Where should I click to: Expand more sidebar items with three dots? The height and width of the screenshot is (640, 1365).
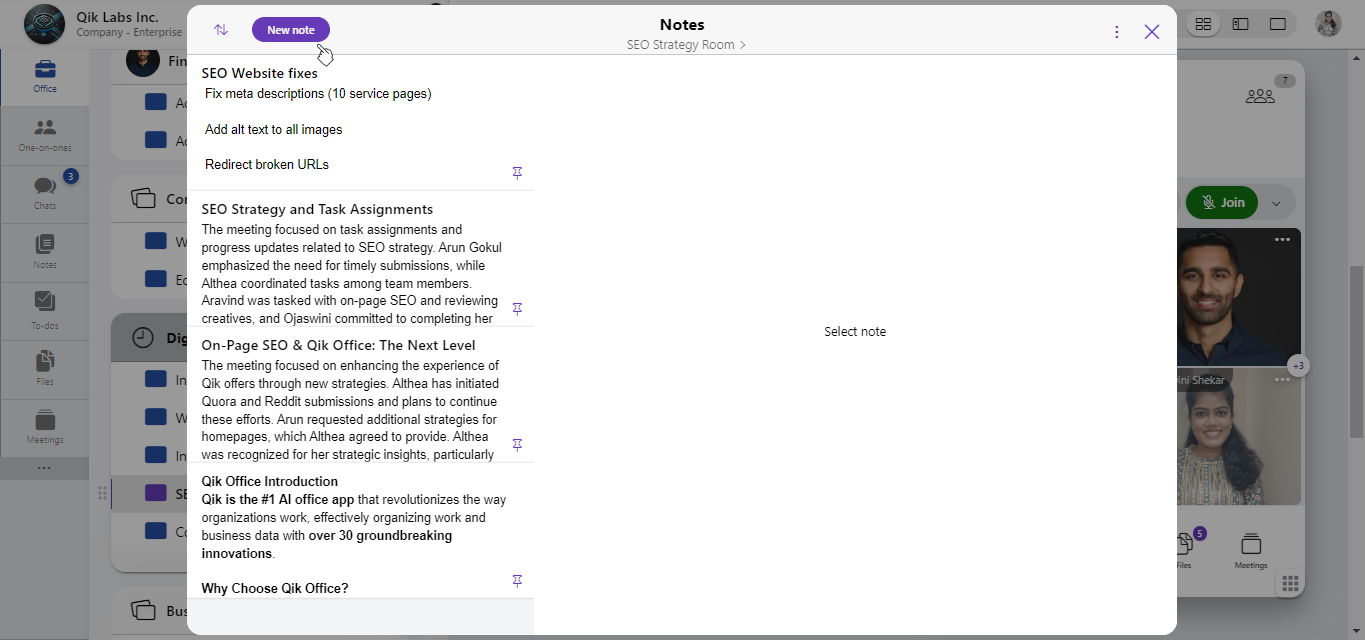click(x=44, y=468)
